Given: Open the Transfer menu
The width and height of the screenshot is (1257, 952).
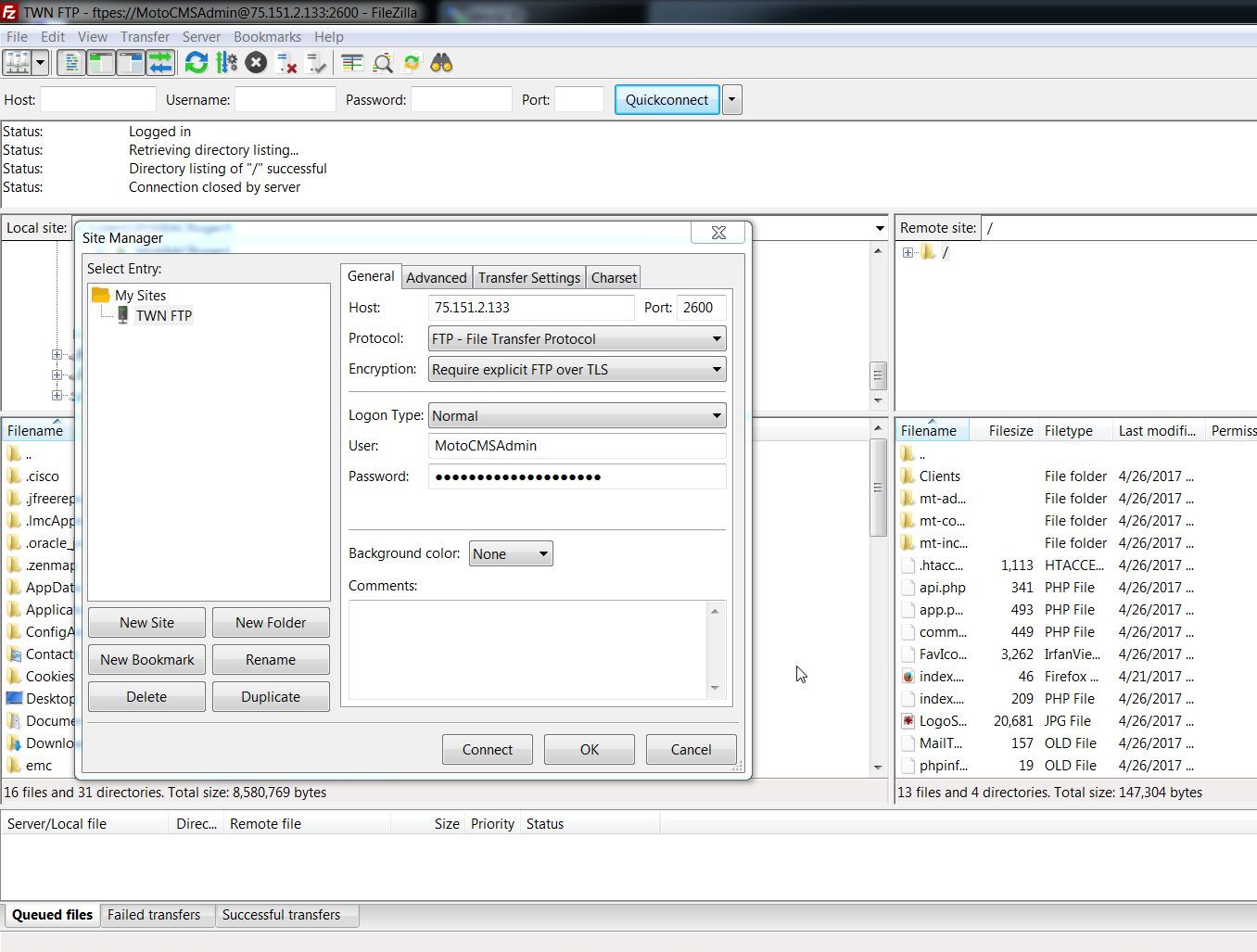Looking at the screenshot, I should [145, 37].
